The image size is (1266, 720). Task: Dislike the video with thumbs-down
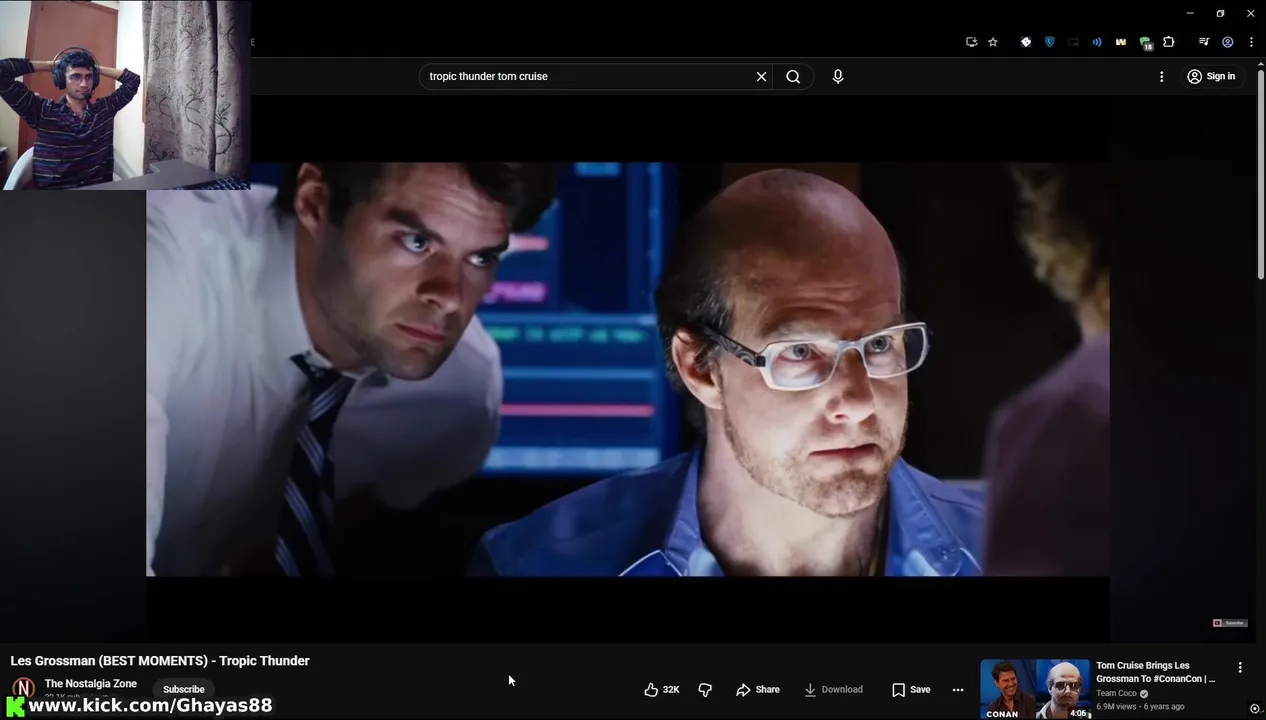(x=705, y=689)
